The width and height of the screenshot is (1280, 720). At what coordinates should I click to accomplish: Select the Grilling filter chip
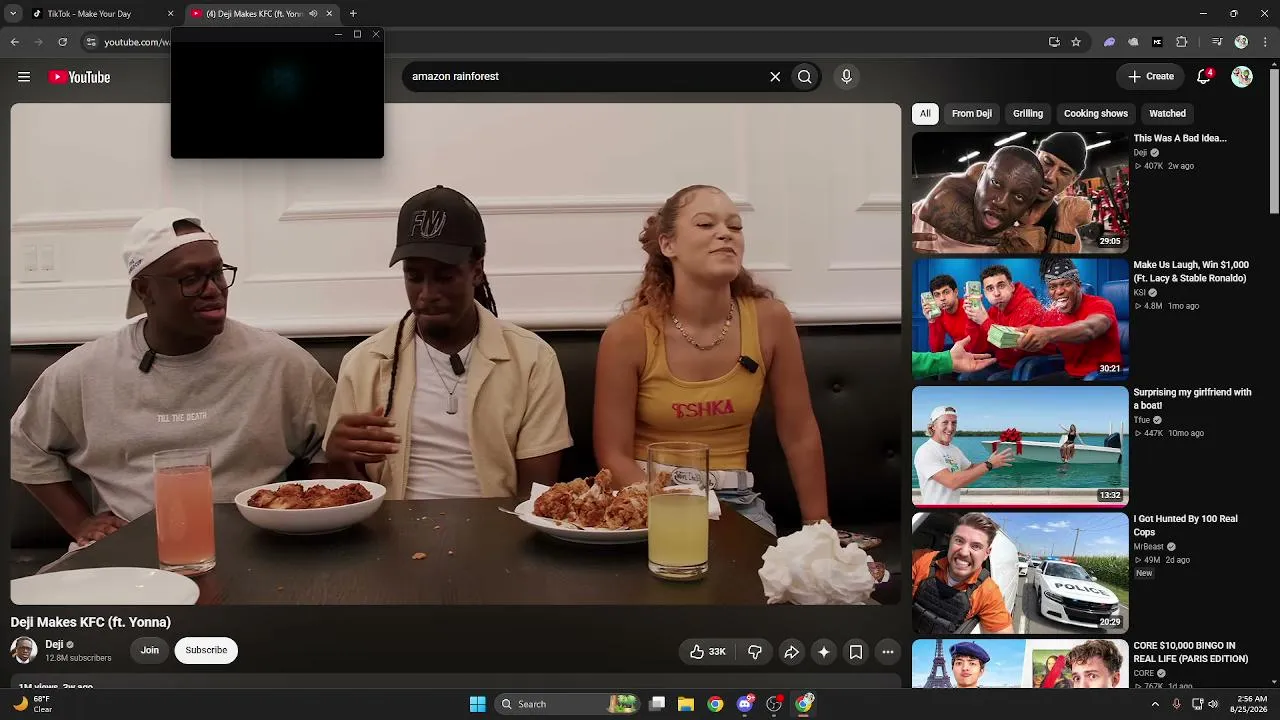tap(1028, 113)
